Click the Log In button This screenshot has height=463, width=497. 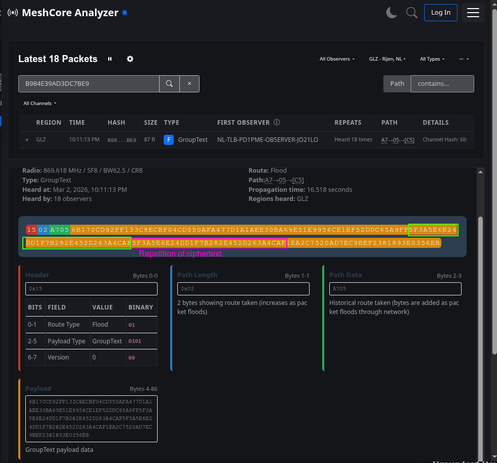[441, 13]
